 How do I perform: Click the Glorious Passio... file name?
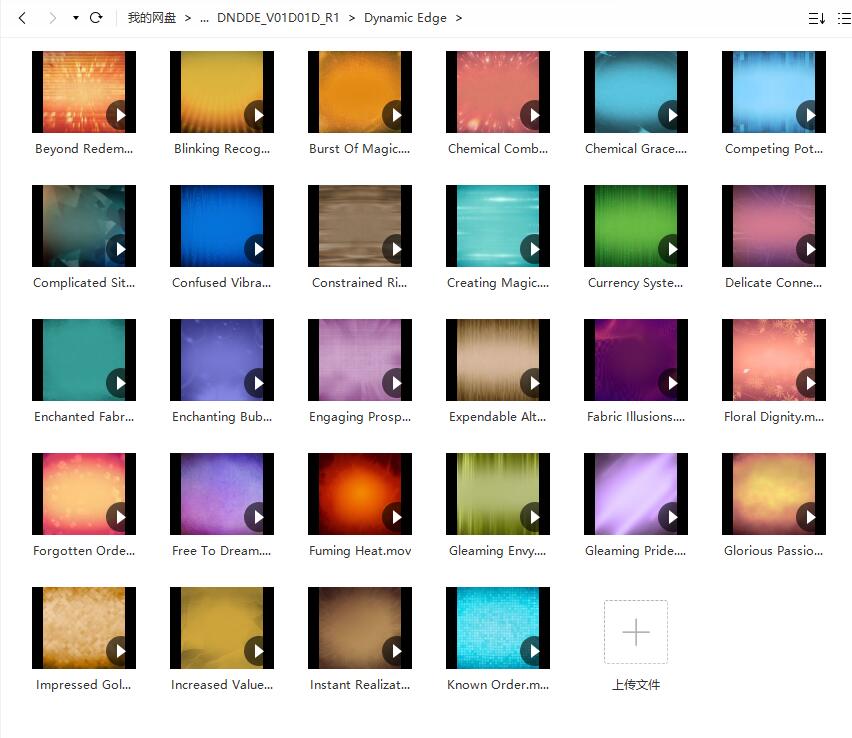(774, 551)
